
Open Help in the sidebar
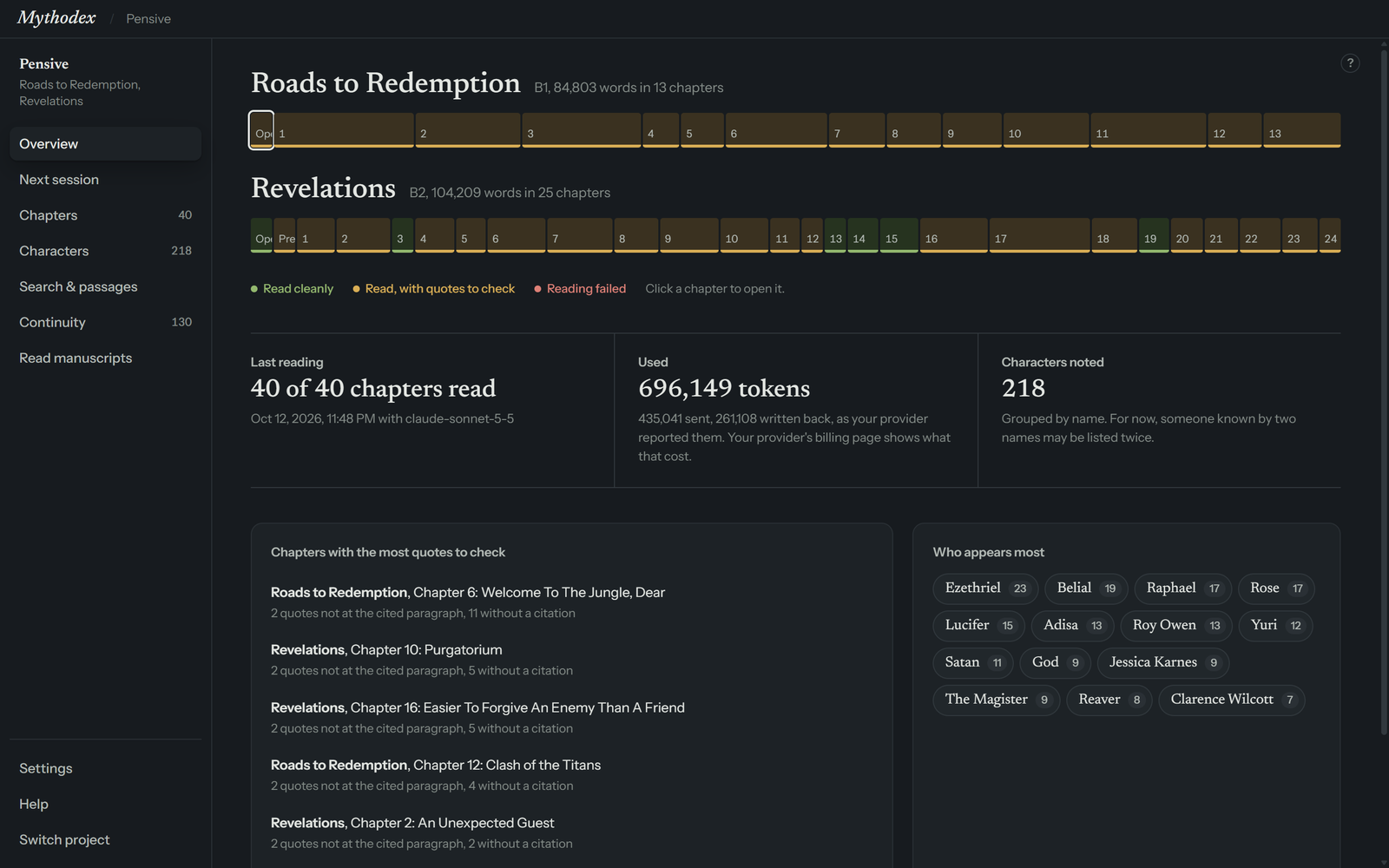point(105,804)
